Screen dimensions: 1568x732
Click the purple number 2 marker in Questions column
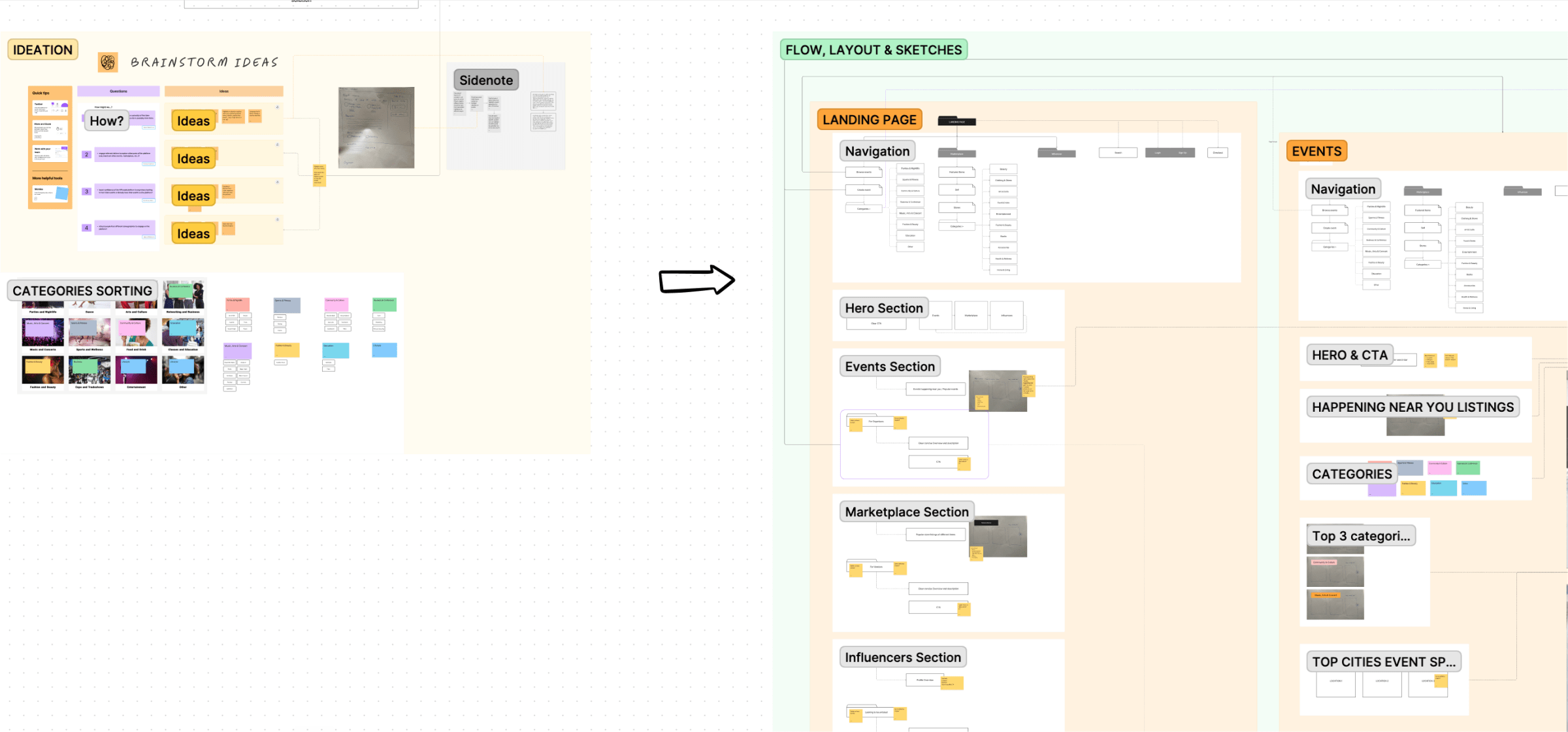(86, 154)
